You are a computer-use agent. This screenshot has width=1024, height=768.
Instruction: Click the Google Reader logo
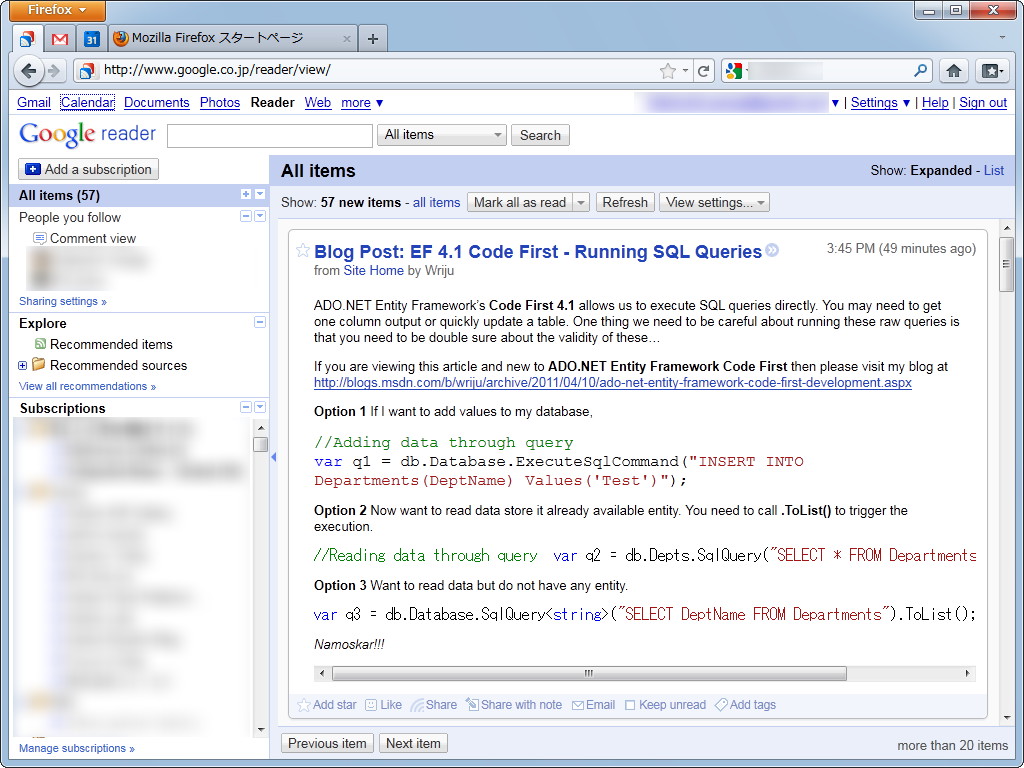click(x=88, y=134)
